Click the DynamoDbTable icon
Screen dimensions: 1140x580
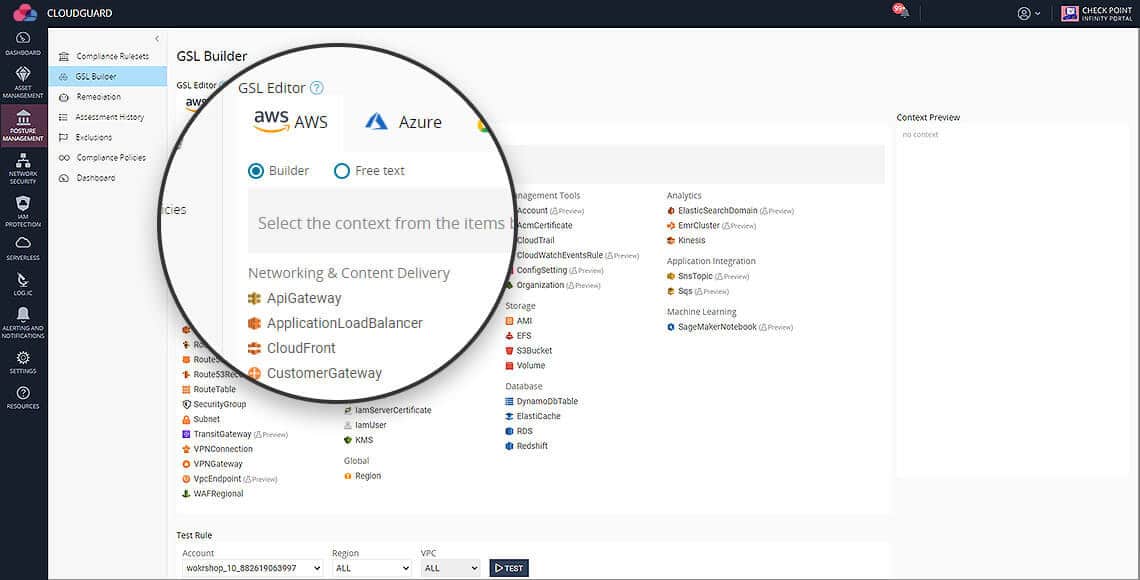tap(510, 401)
